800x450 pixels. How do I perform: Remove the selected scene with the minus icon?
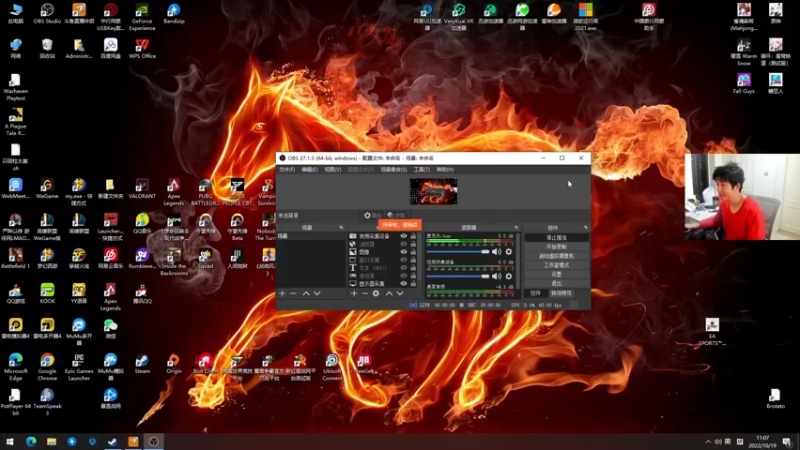click(293, 293)
